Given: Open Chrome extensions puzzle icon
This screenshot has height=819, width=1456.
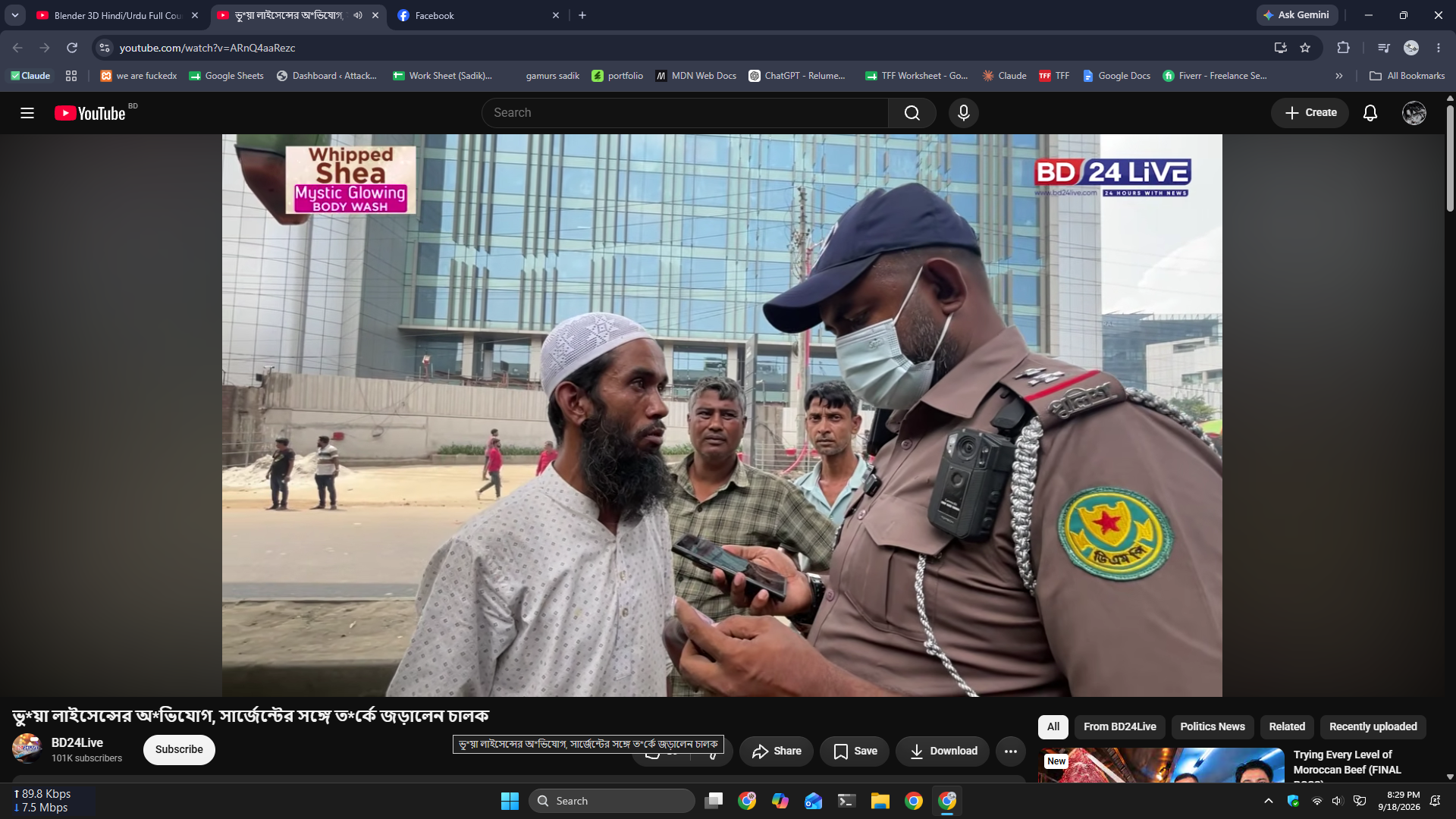Looking at the screenshot, I should coord(1343,48).
